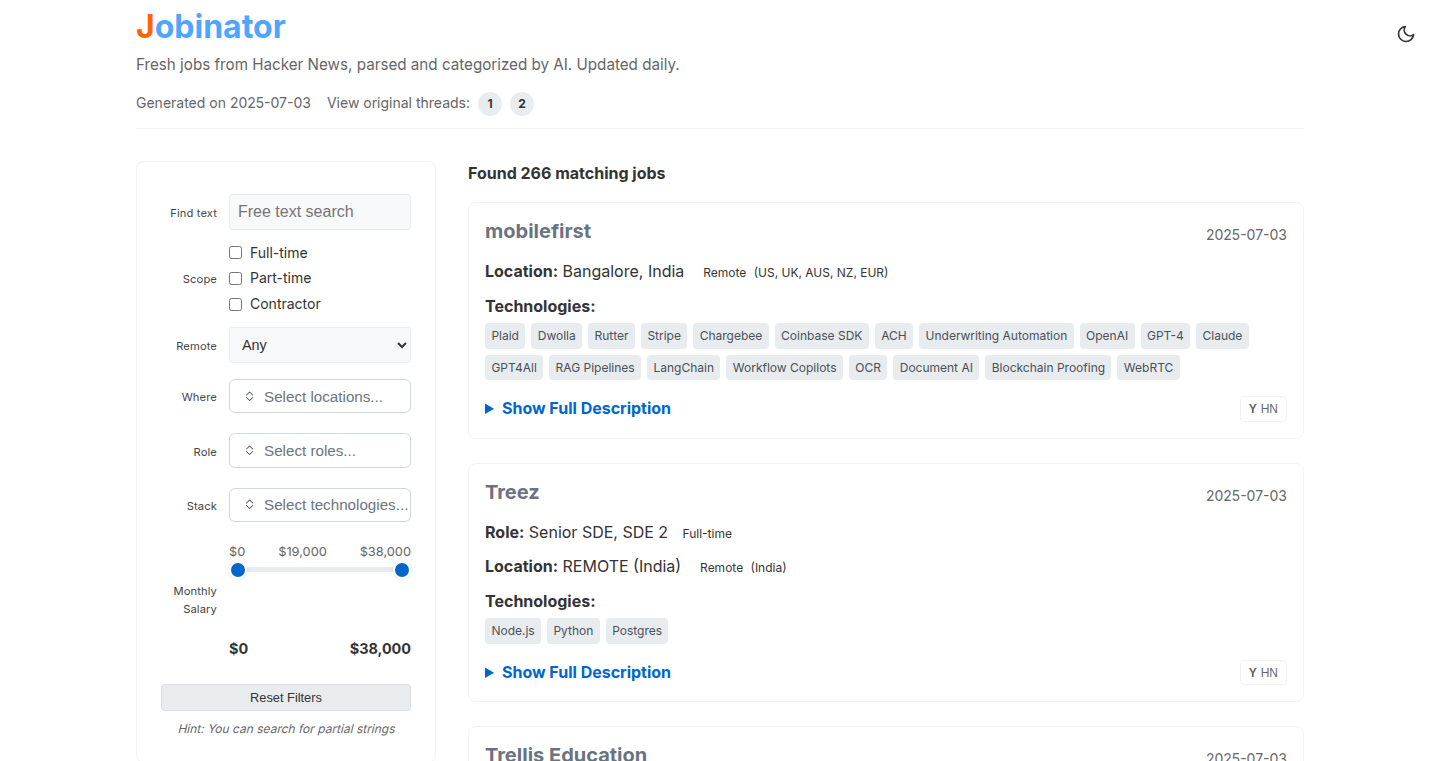Click the WebRTC technology tag
The height and width of the screenshot is (761, 1440).
pyautogui.click(x=1148, y=368)
